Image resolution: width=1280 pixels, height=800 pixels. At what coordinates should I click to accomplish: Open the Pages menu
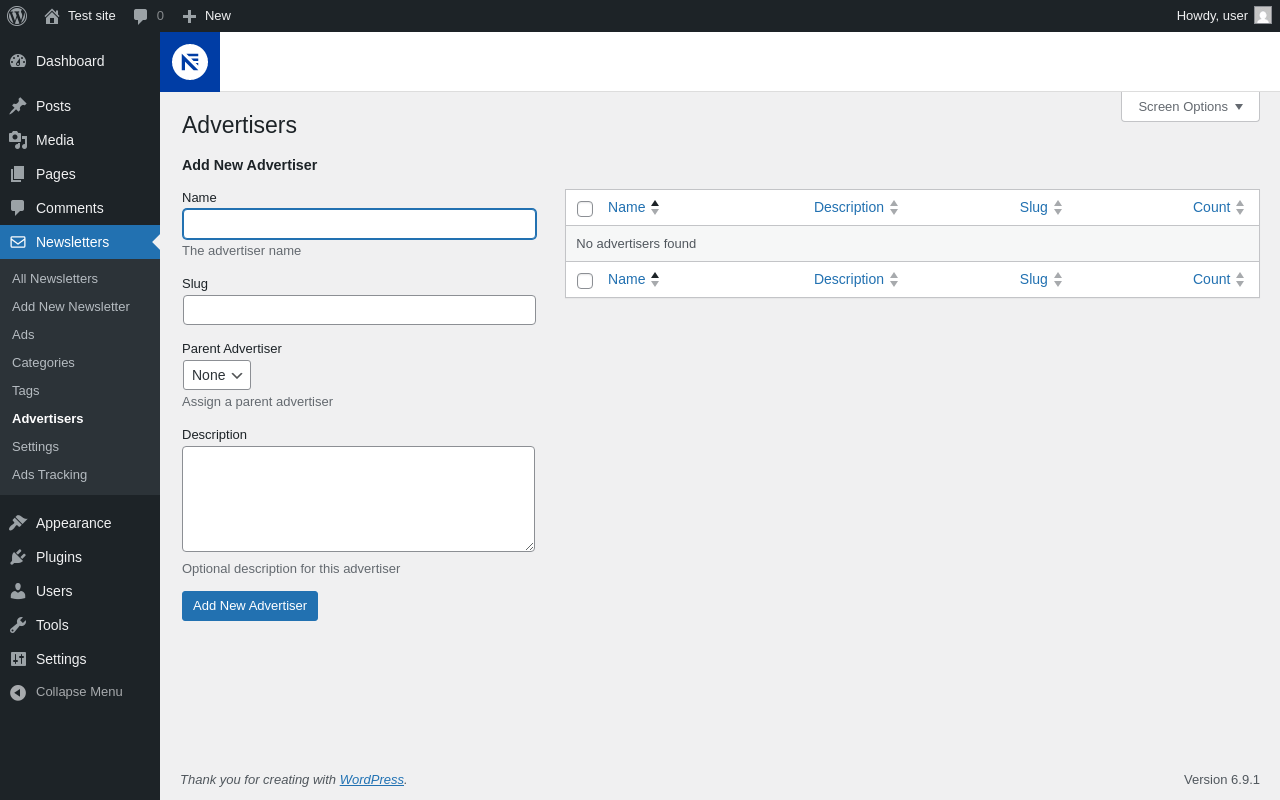(80, 174)
